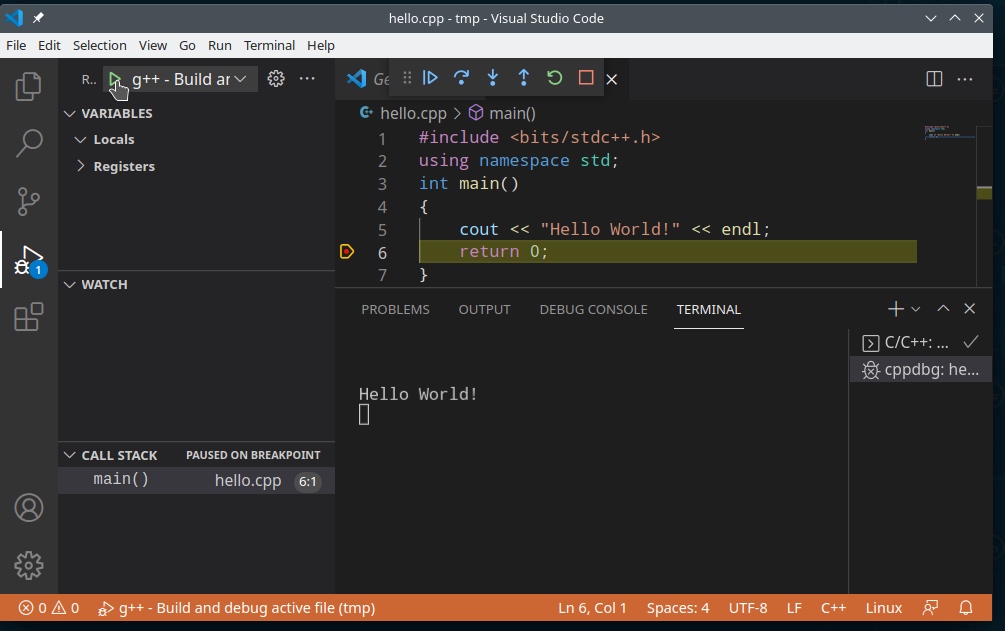Open the Extensions view
The image size is (1005, 631).
(x=29, y=317)
